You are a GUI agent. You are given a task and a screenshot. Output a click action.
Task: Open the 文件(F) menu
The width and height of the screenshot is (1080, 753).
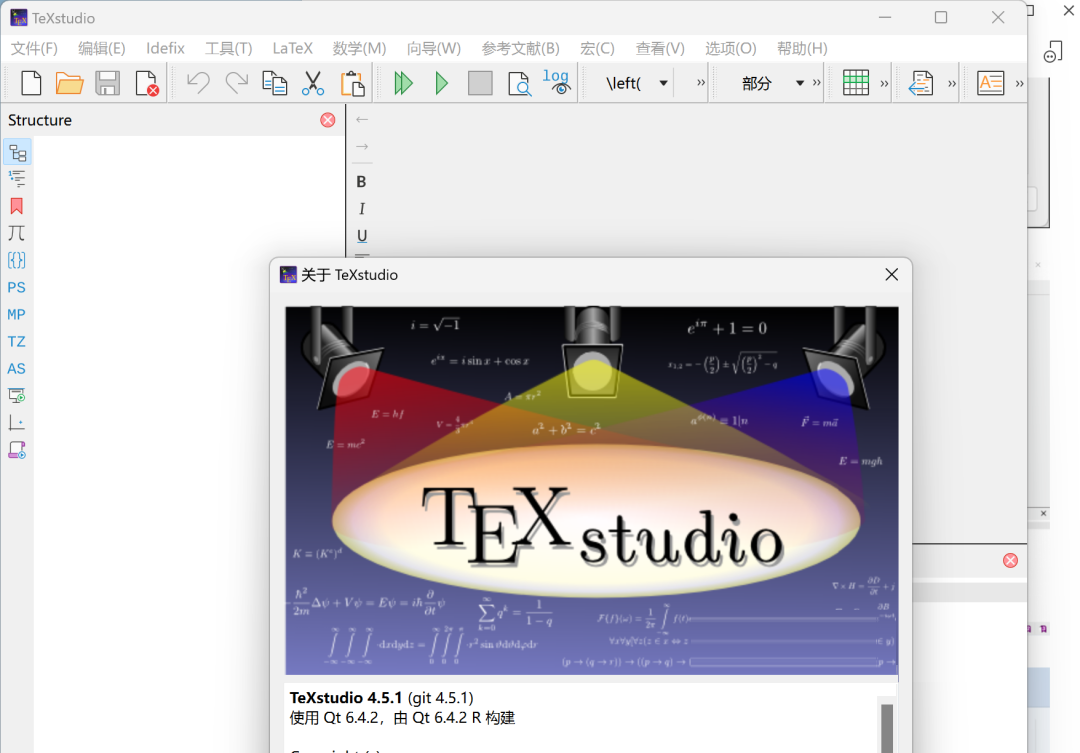pyautogui.click(x=34, y=48)
